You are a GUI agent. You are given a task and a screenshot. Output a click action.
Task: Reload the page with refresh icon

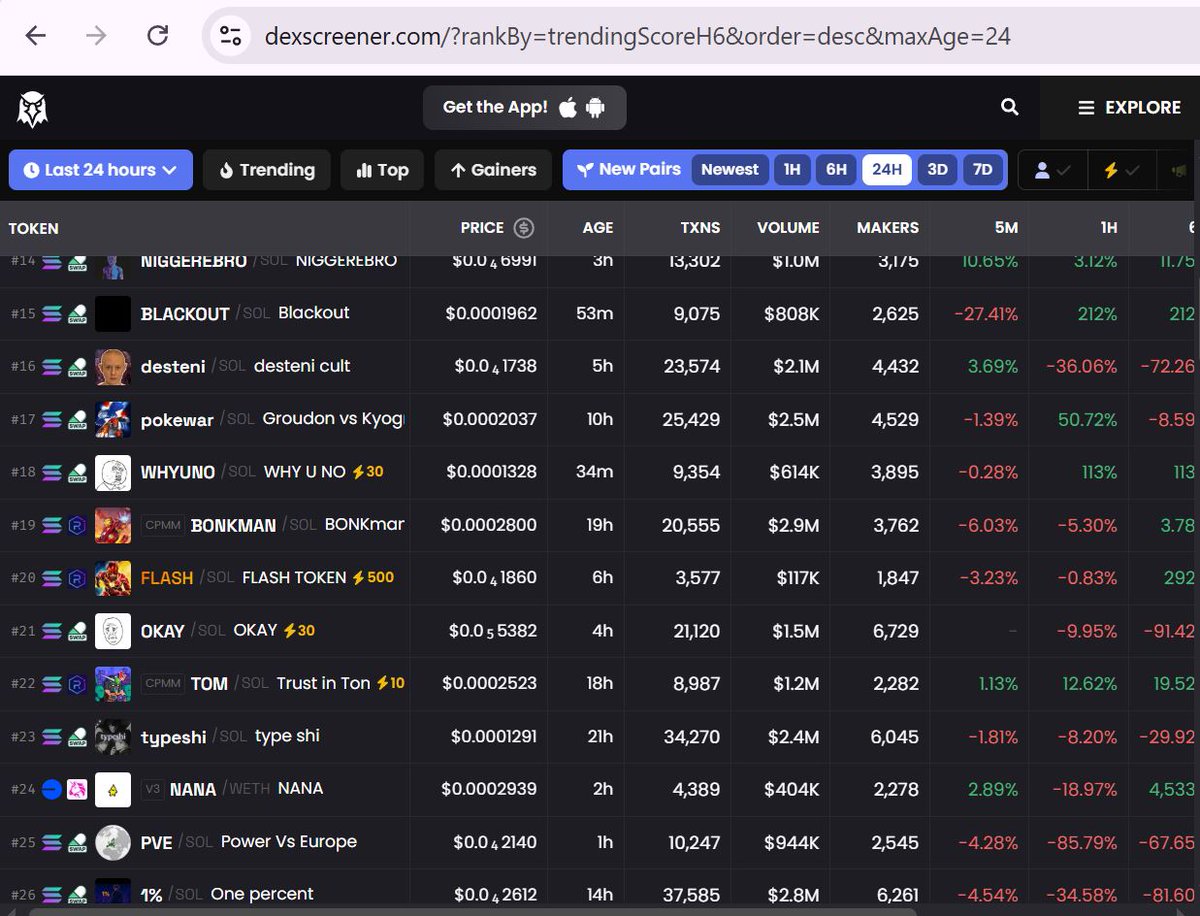click(157, 36)
